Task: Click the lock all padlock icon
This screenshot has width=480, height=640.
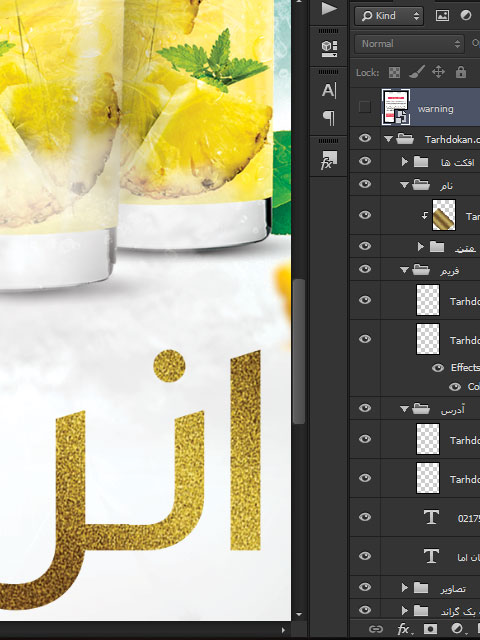Action: click(x=461, y=72)
